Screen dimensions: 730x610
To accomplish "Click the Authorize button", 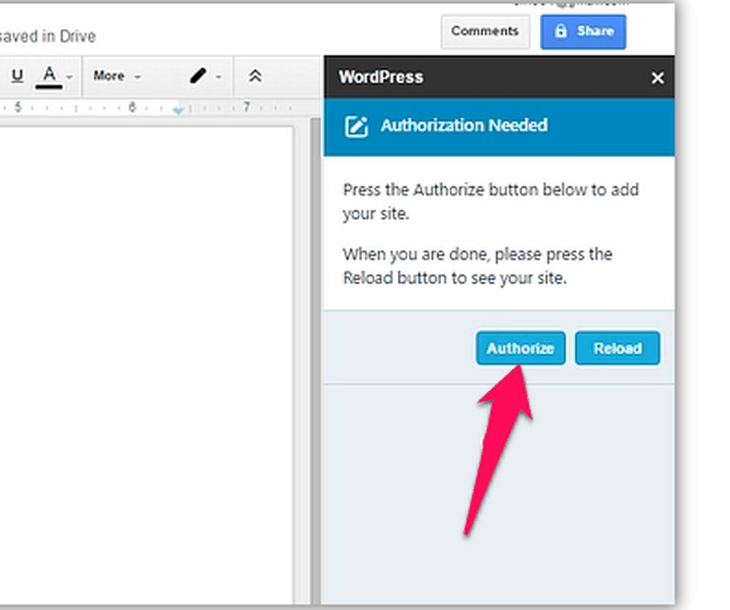I will coord(520,348).
